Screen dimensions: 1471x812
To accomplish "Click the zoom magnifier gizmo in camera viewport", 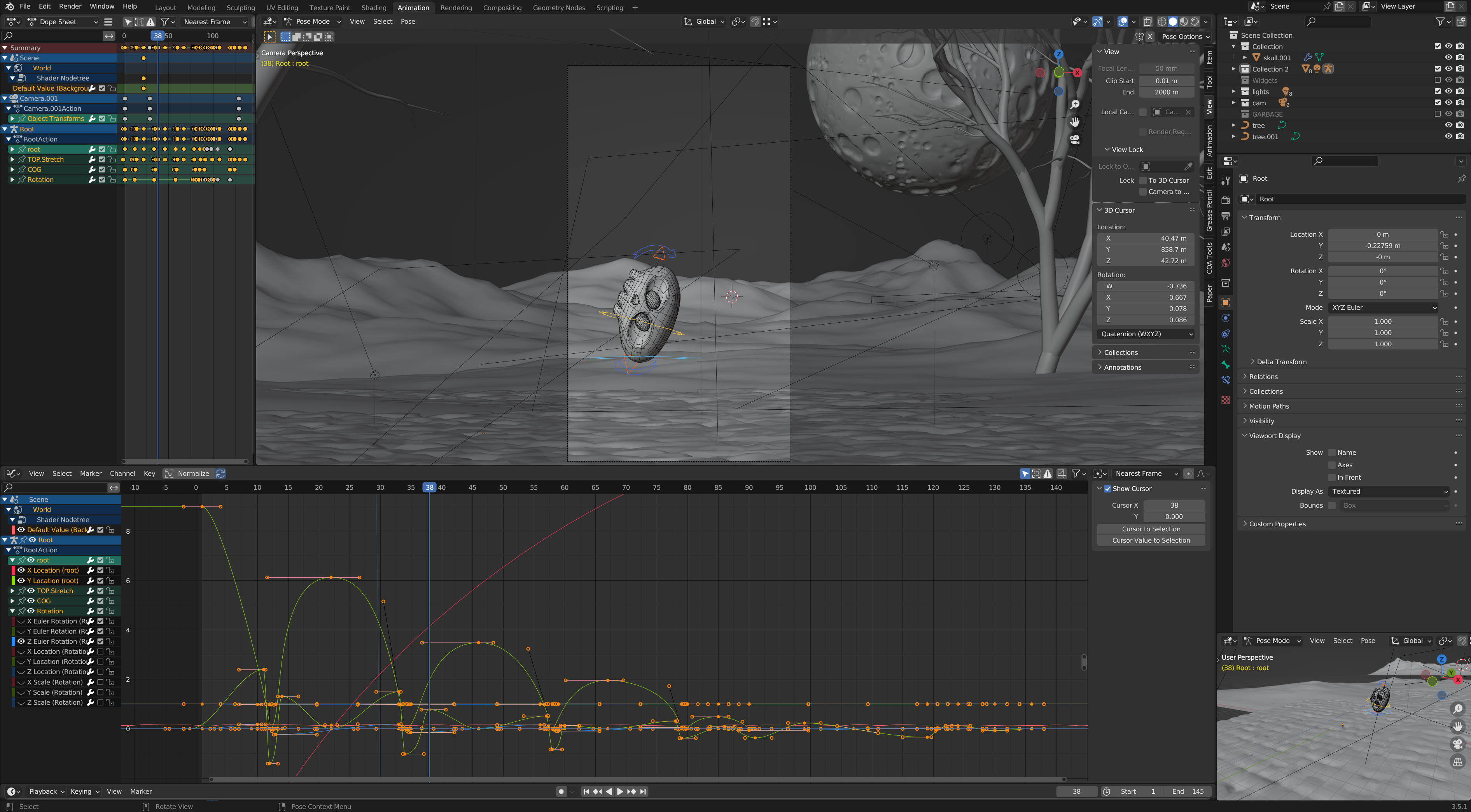I will [x=1075, y=105].
